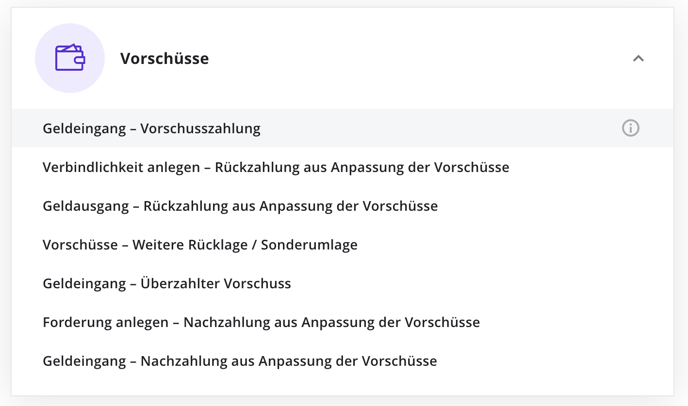Click the word Sonderumlage in the list
This screenshot has height=406, width=688.
click(x=309, y=244)
